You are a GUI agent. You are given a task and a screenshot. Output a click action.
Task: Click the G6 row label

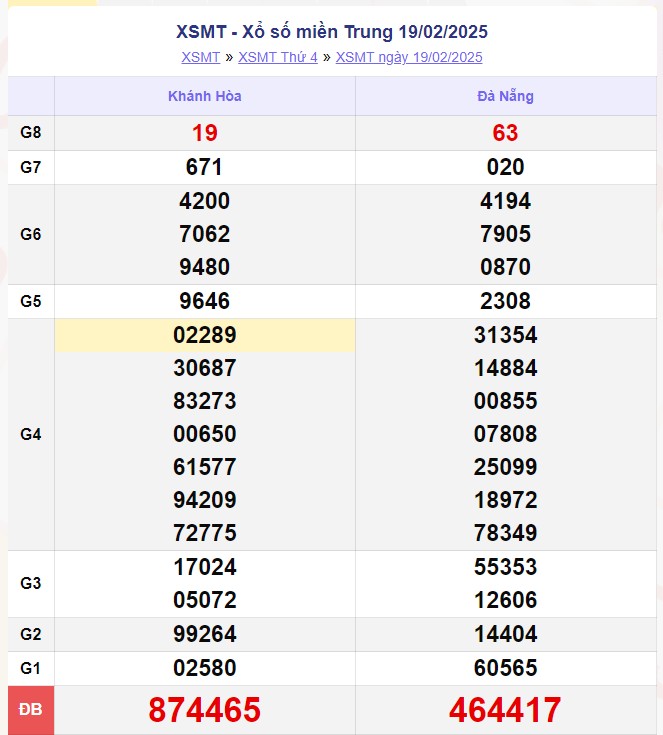(31, 234)
